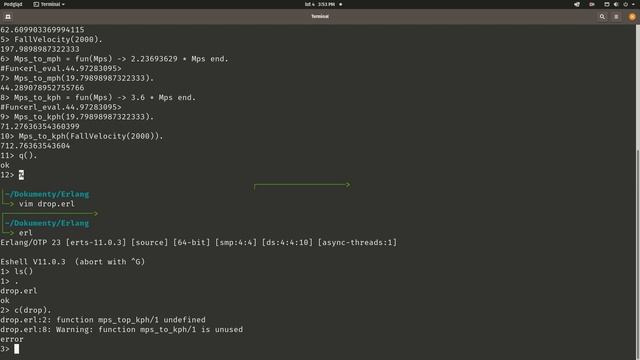Viewport: 640px width, 360px height.
Task: Click the command 'vim drop.erl'
Action: point(47,204)
